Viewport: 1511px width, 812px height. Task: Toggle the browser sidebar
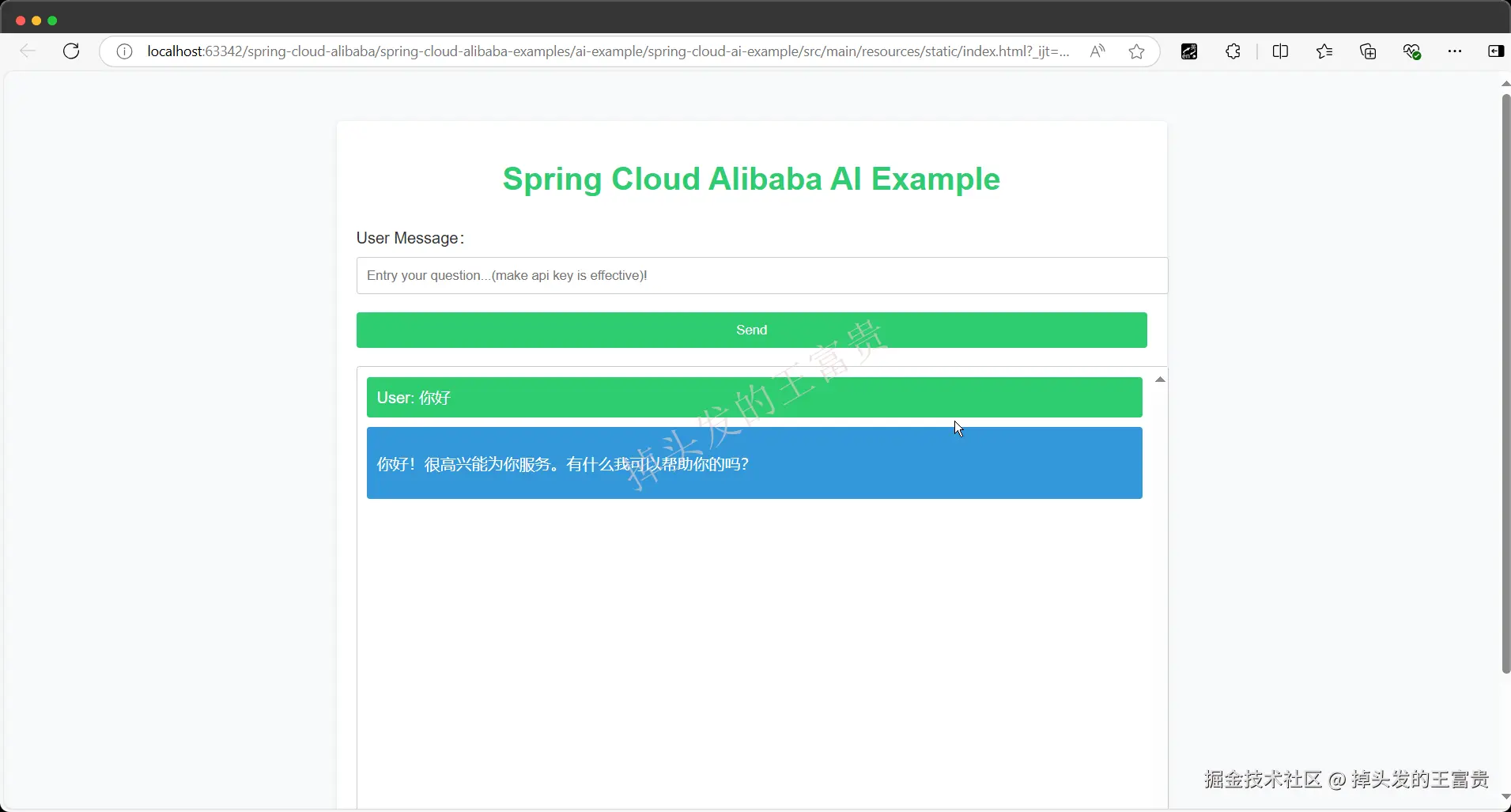[1496, 51]
